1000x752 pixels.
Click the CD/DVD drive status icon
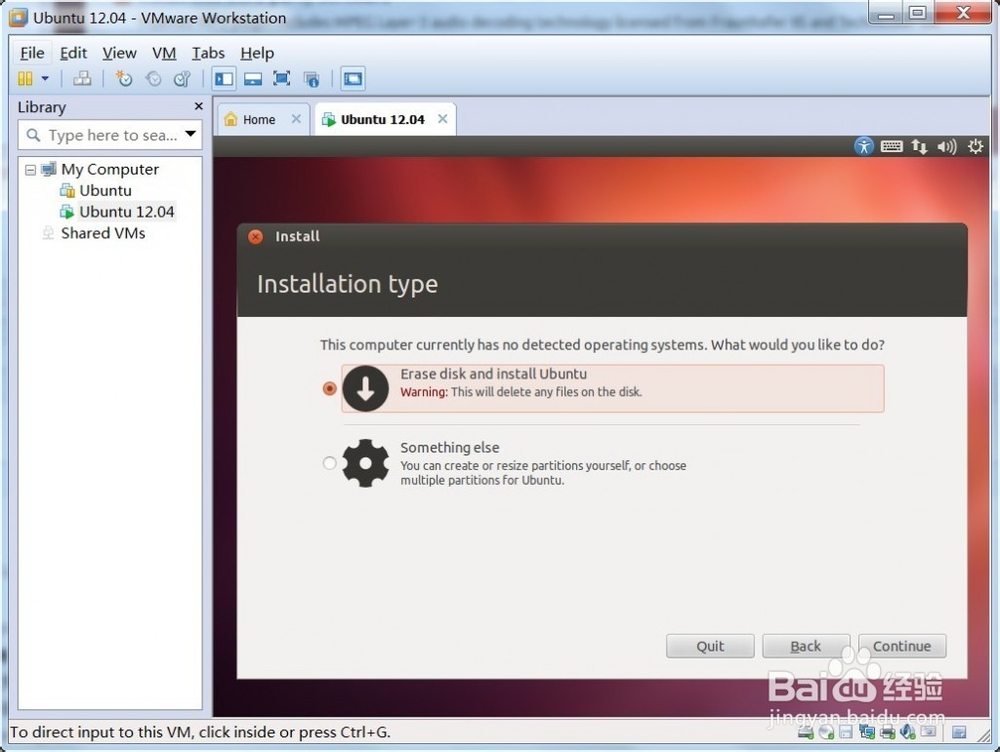(x=826, y=732)
